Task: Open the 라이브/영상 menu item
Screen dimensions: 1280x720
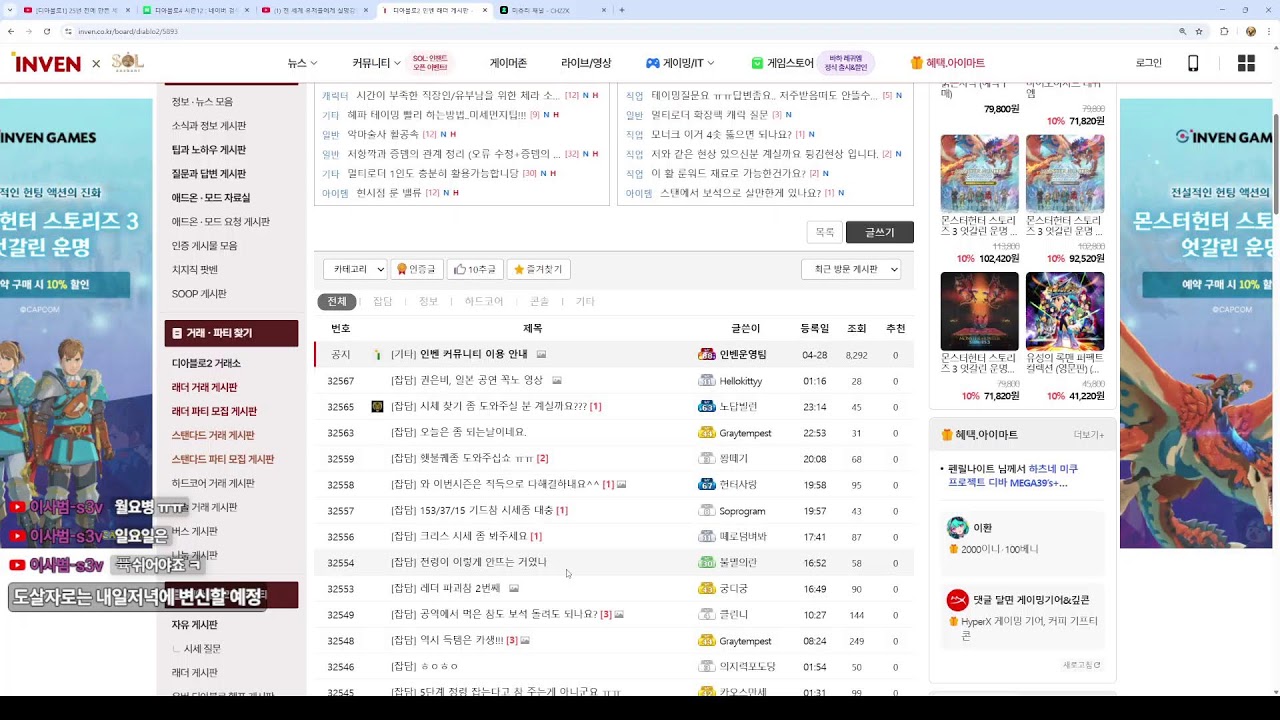Action: [586, 63]
